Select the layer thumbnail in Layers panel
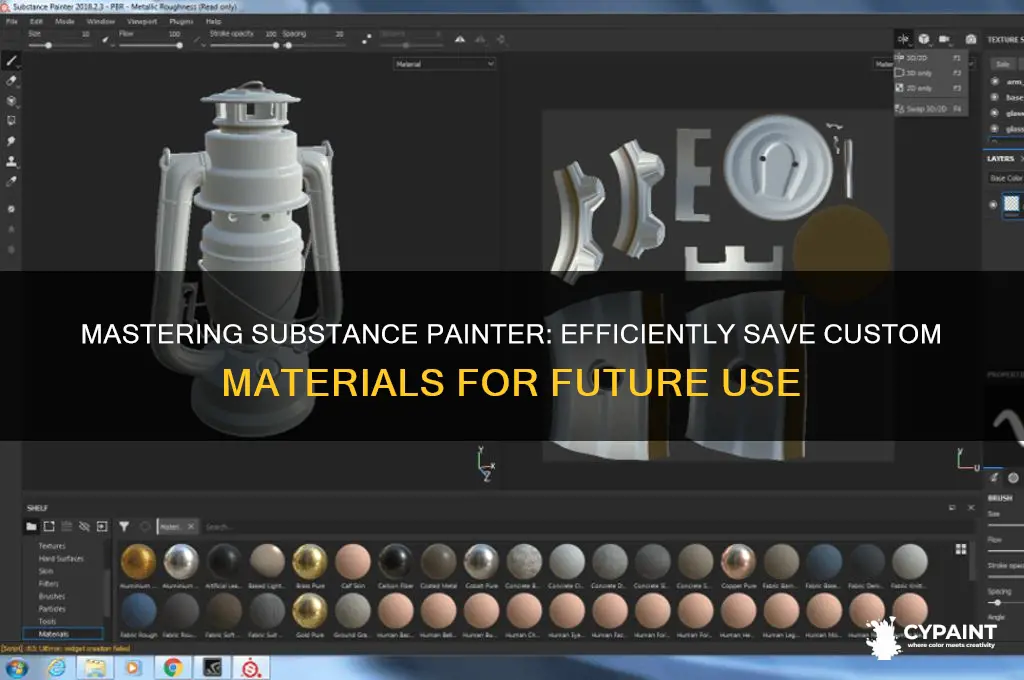Image resolution: width=1024 pixels, height=680 pixels. pos(1012,204)
